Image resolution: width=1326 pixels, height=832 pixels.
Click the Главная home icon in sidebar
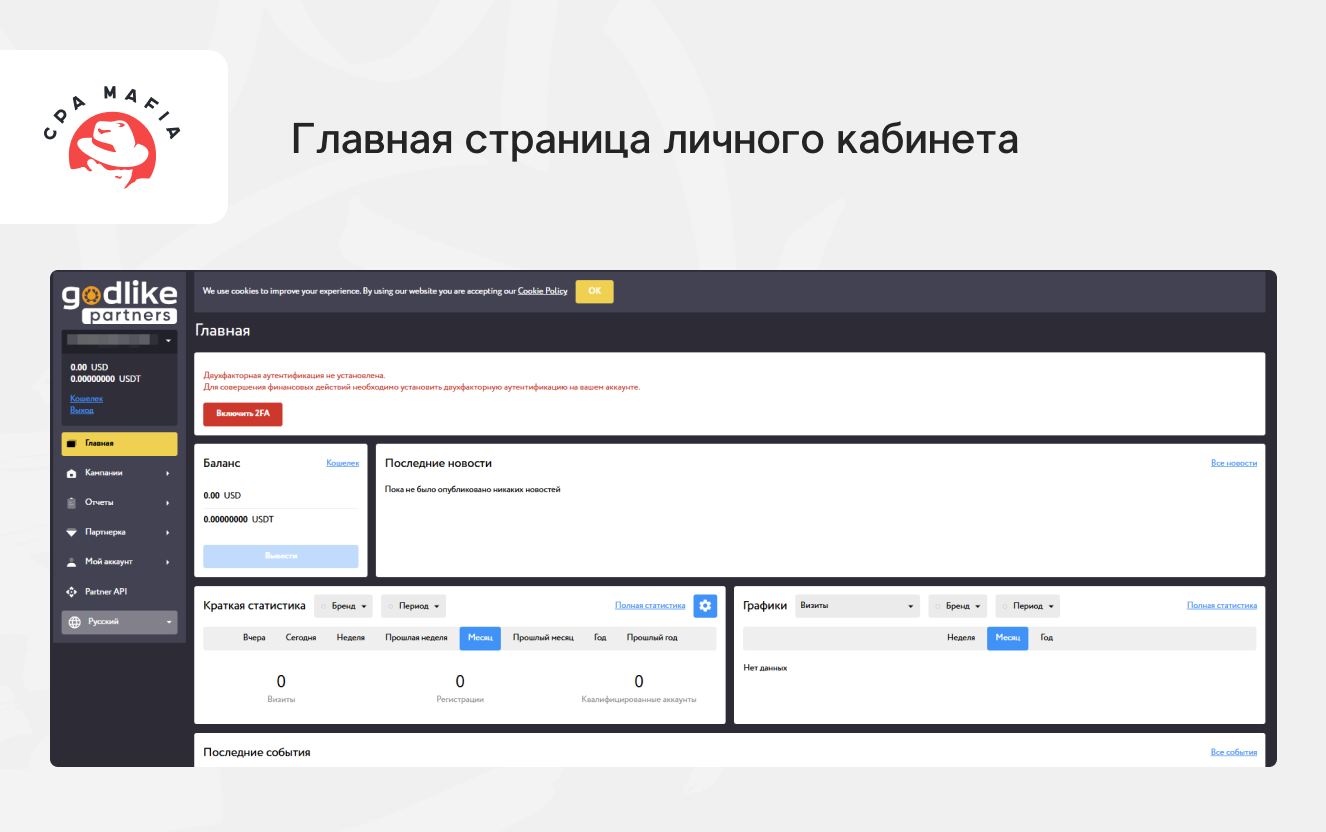click(x=71, y=443)
